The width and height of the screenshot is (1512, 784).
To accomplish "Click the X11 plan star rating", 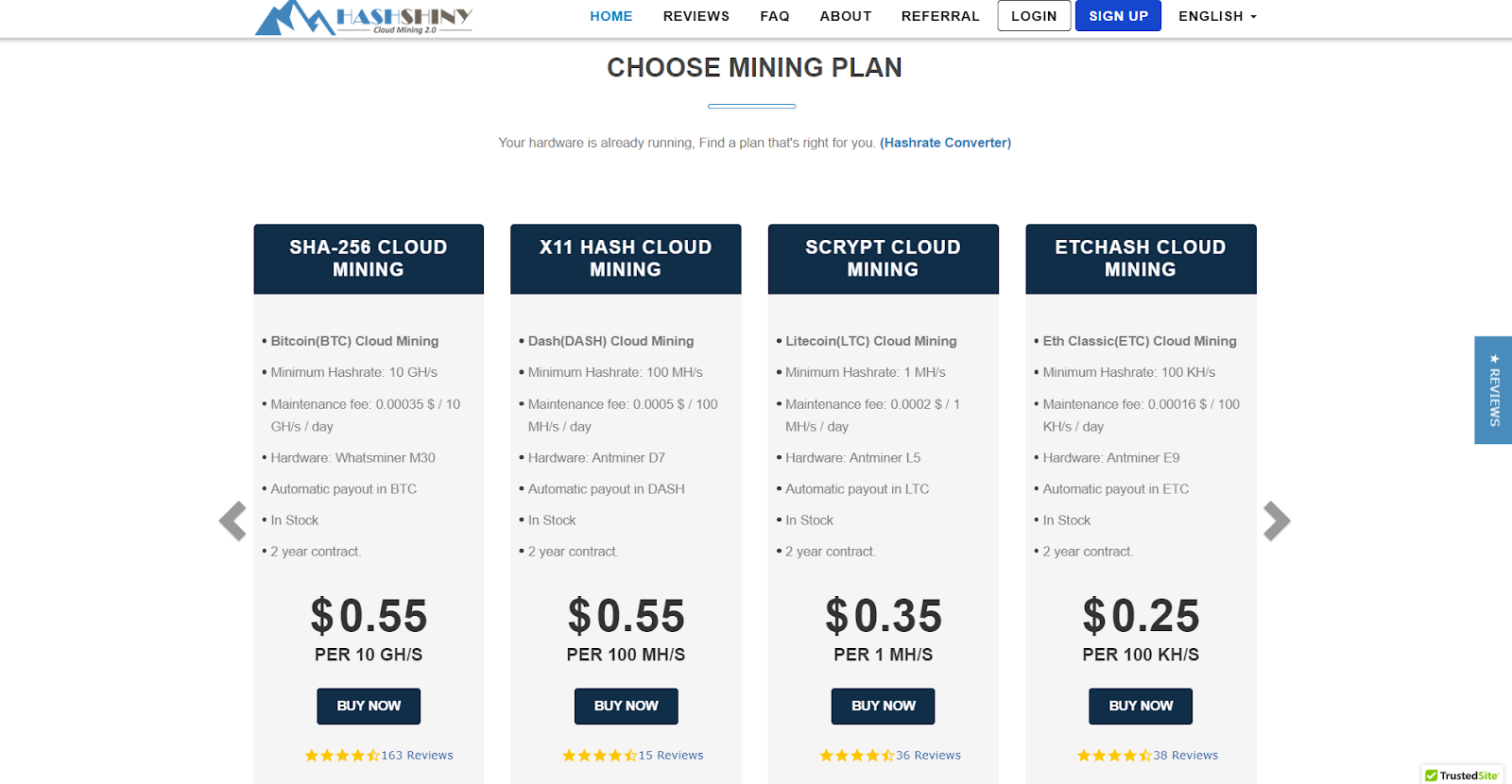I will point(599,756).
